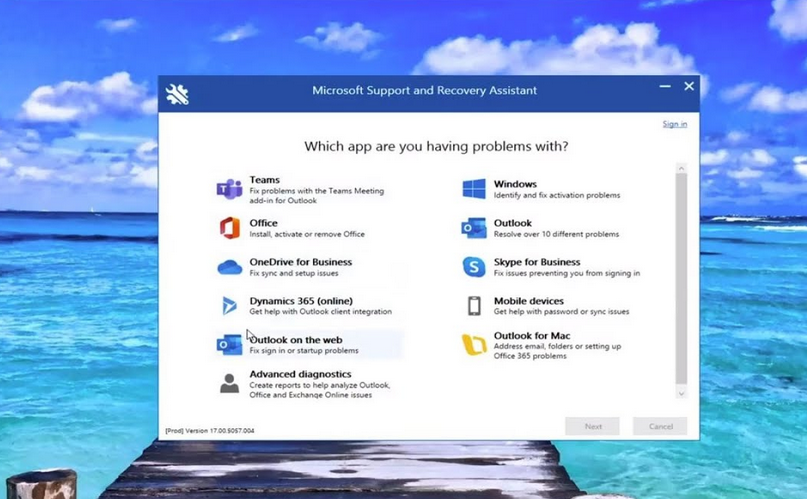The height and width of the screenshot is (499, 807).
Task: Click 'Fix sign in or startup problems' text
Action: point(304,350)
